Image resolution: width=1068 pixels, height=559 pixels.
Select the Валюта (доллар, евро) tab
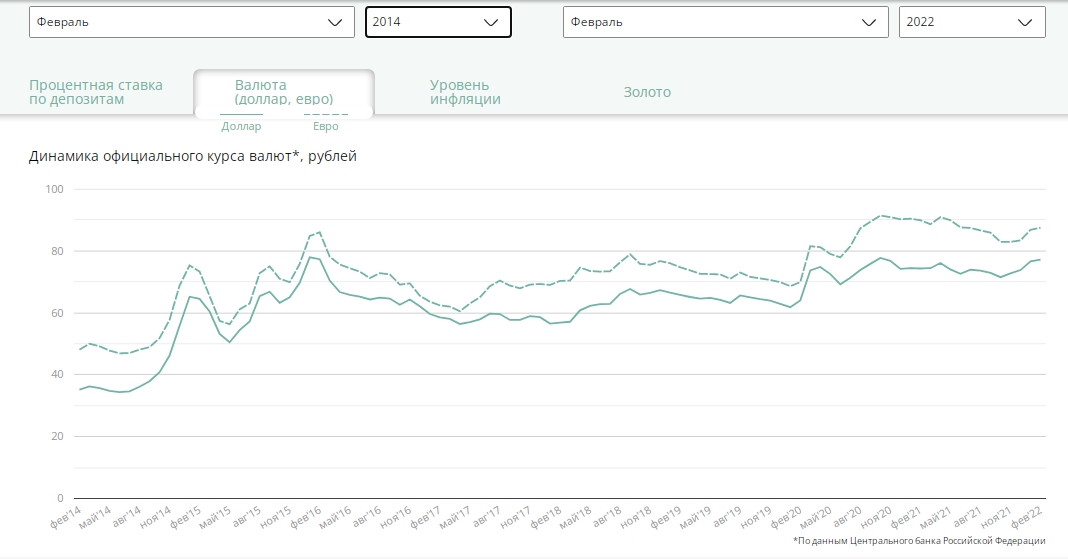click(x=283, y=92)
